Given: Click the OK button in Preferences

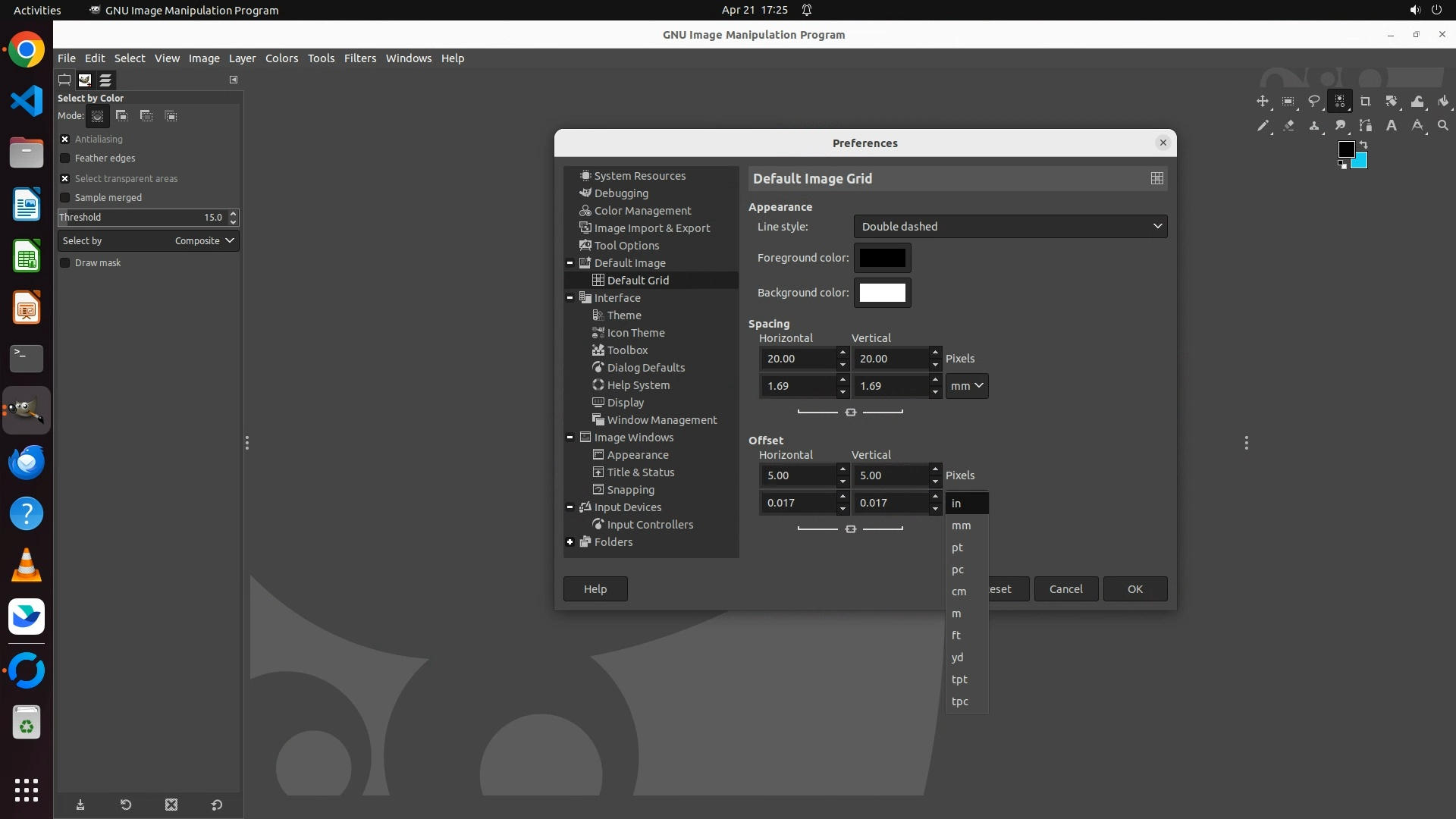Looking at the screenshot, I should pyautogui.click(x=1134, y=589).
